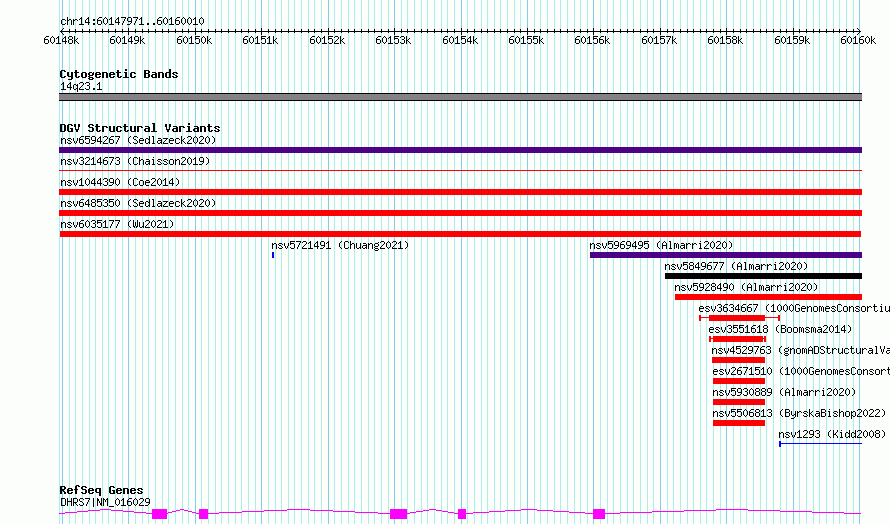
Task: Select the nsv5969495 purple bar
Action: click(x=726, y=255)
